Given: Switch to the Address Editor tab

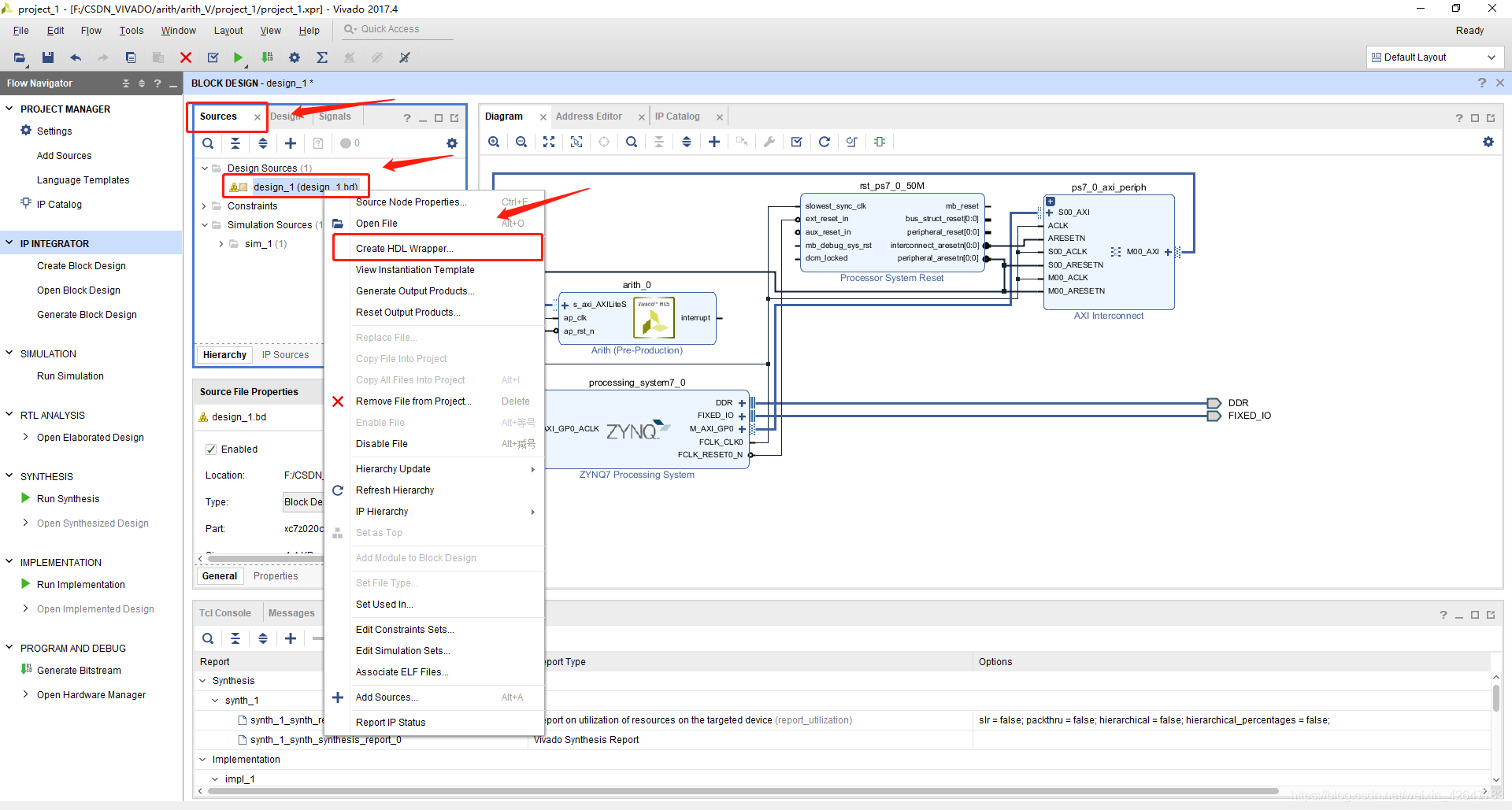Looking at the screenshot, I should coord(589,117).
